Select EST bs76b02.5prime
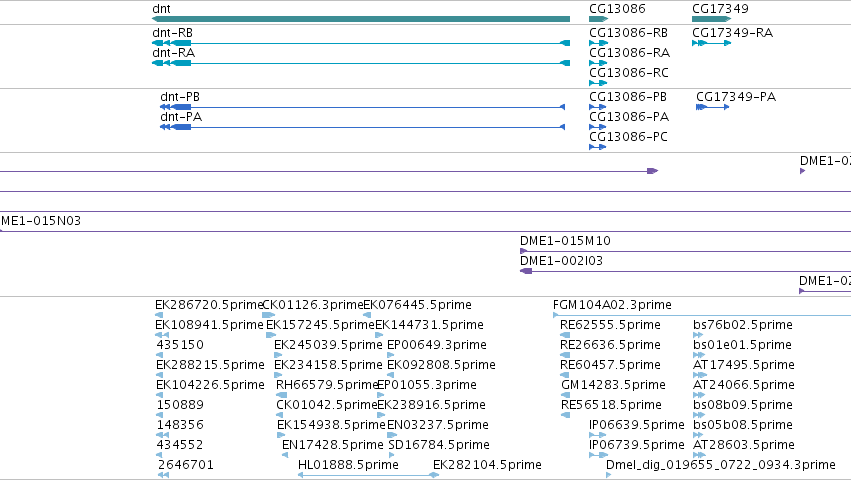 [742, 325]
